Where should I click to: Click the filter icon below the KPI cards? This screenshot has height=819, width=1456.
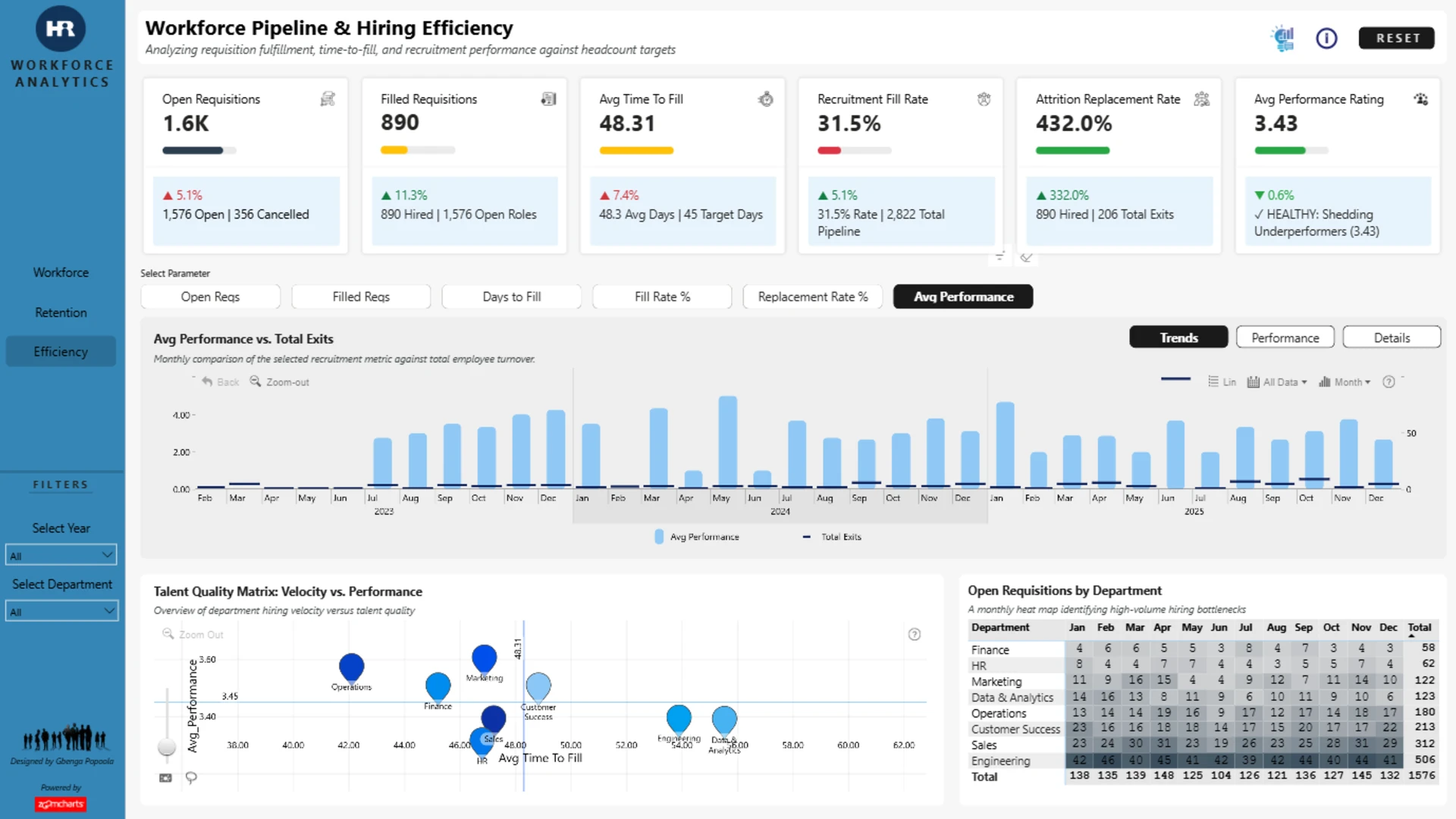click(x=999, y=256)
